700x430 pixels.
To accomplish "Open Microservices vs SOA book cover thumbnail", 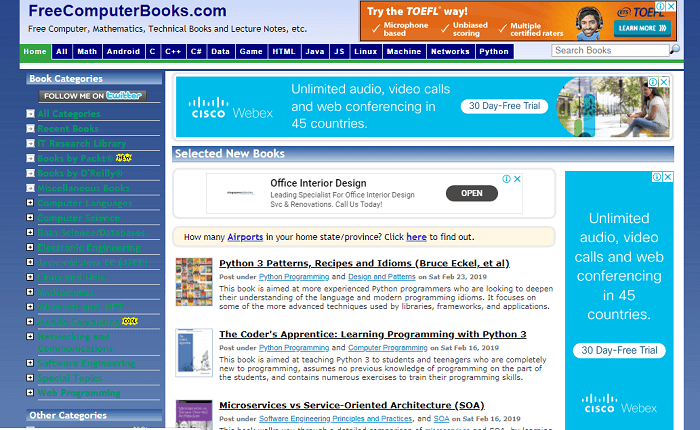I will [x=194, y=415].
